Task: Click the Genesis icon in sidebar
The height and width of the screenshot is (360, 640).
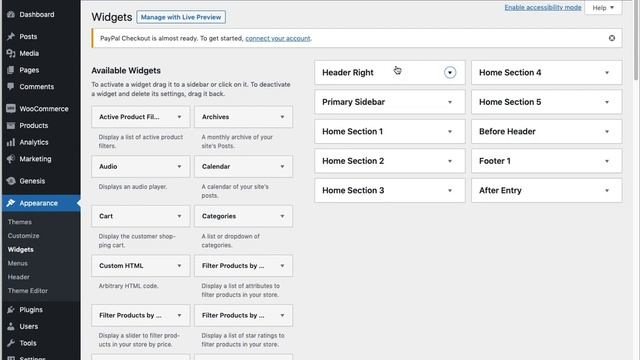Action: (x=11, y=181)
